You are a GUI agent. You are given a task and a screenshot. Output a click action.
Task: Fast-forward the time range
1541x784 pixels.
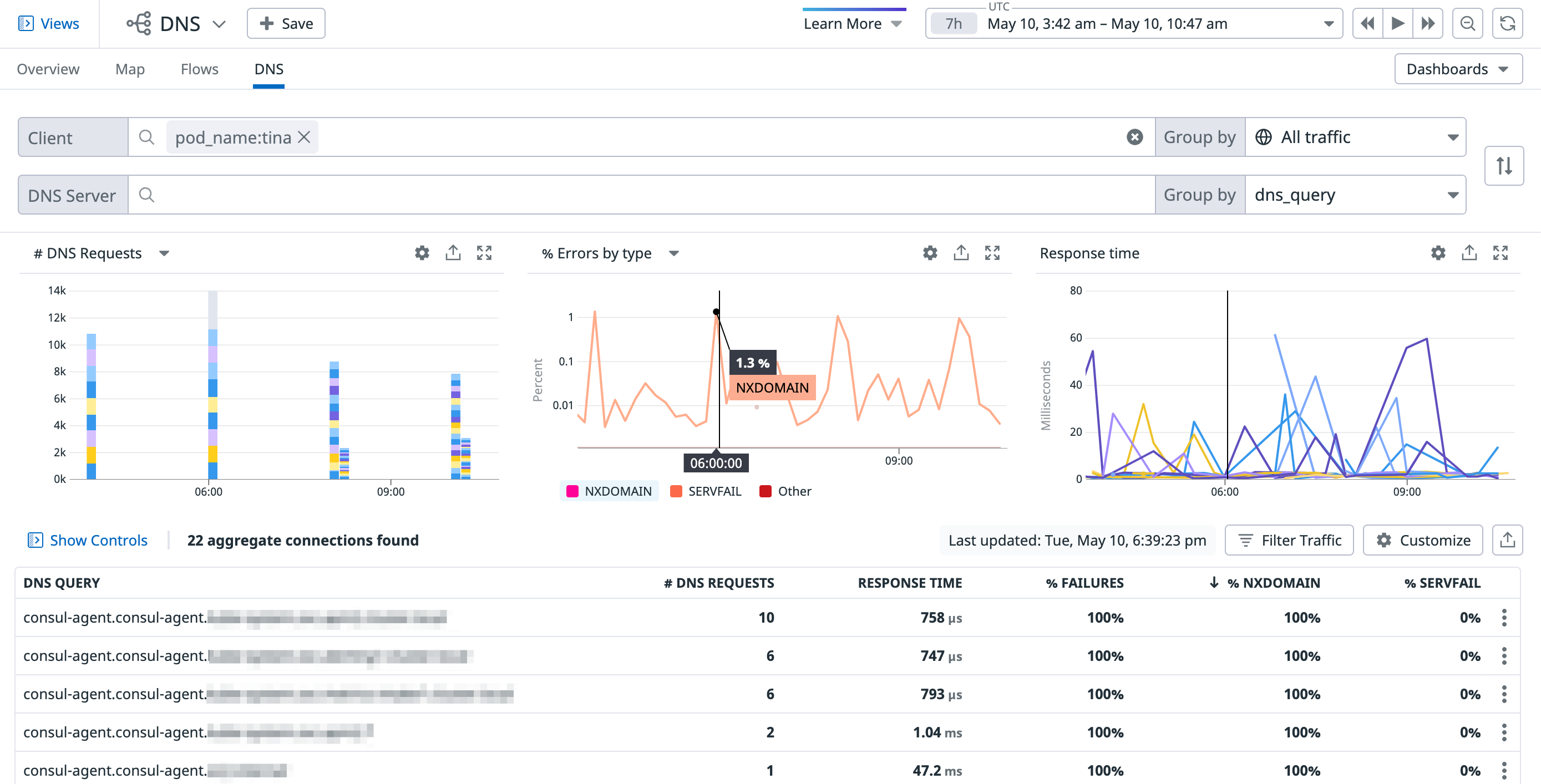coord(1428,23)
